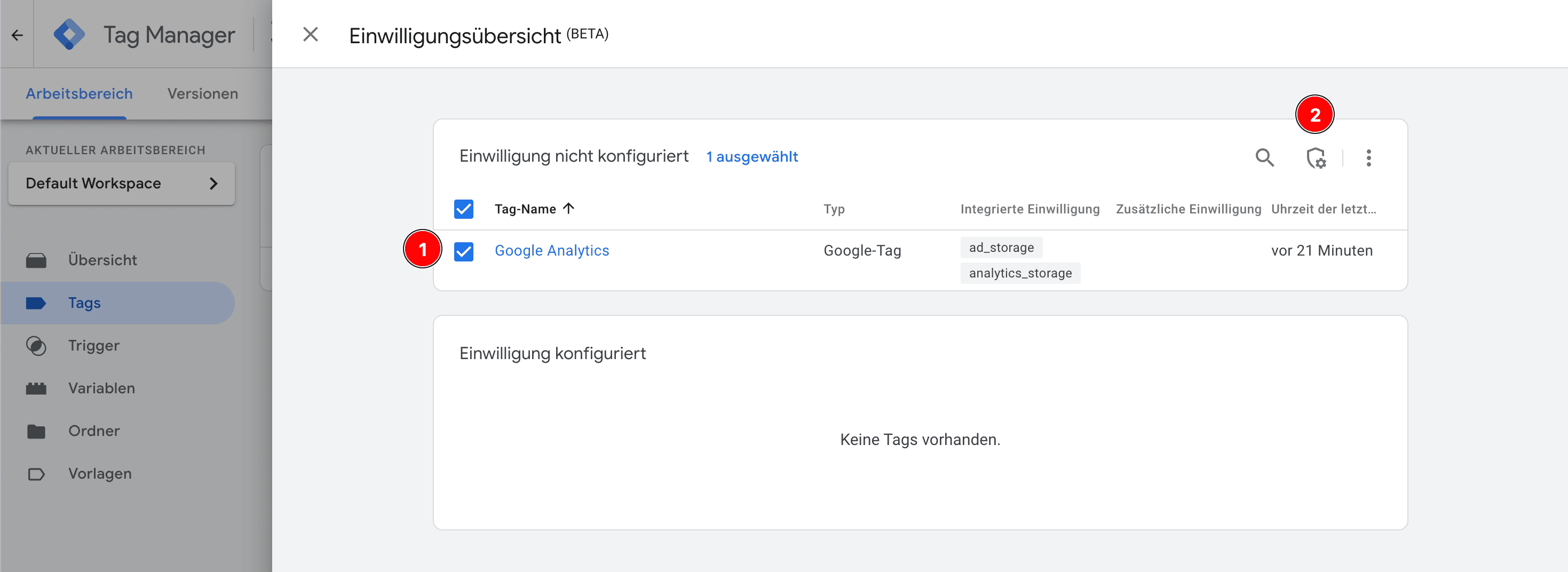Open the three-dot more options menu
This screenshot has width=1568, height=572.
click(1368, 158)
